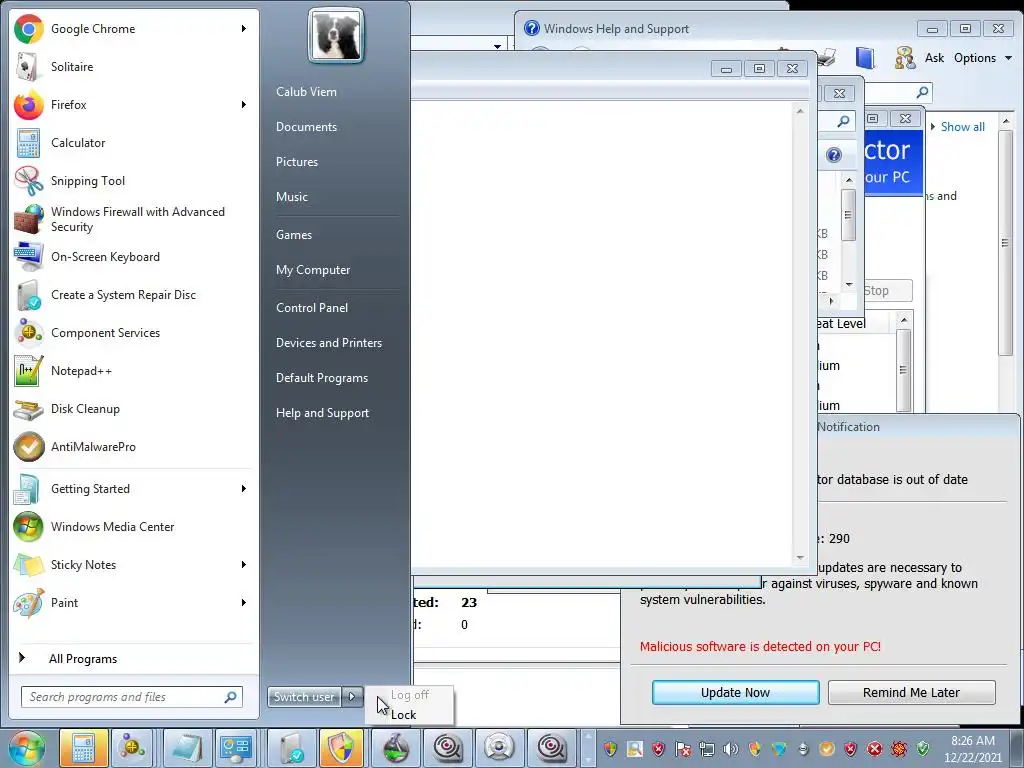Open Control Panel from the Start menu
The width and height of the screenshot is (1024, 768).
click(x=312, y=308)
